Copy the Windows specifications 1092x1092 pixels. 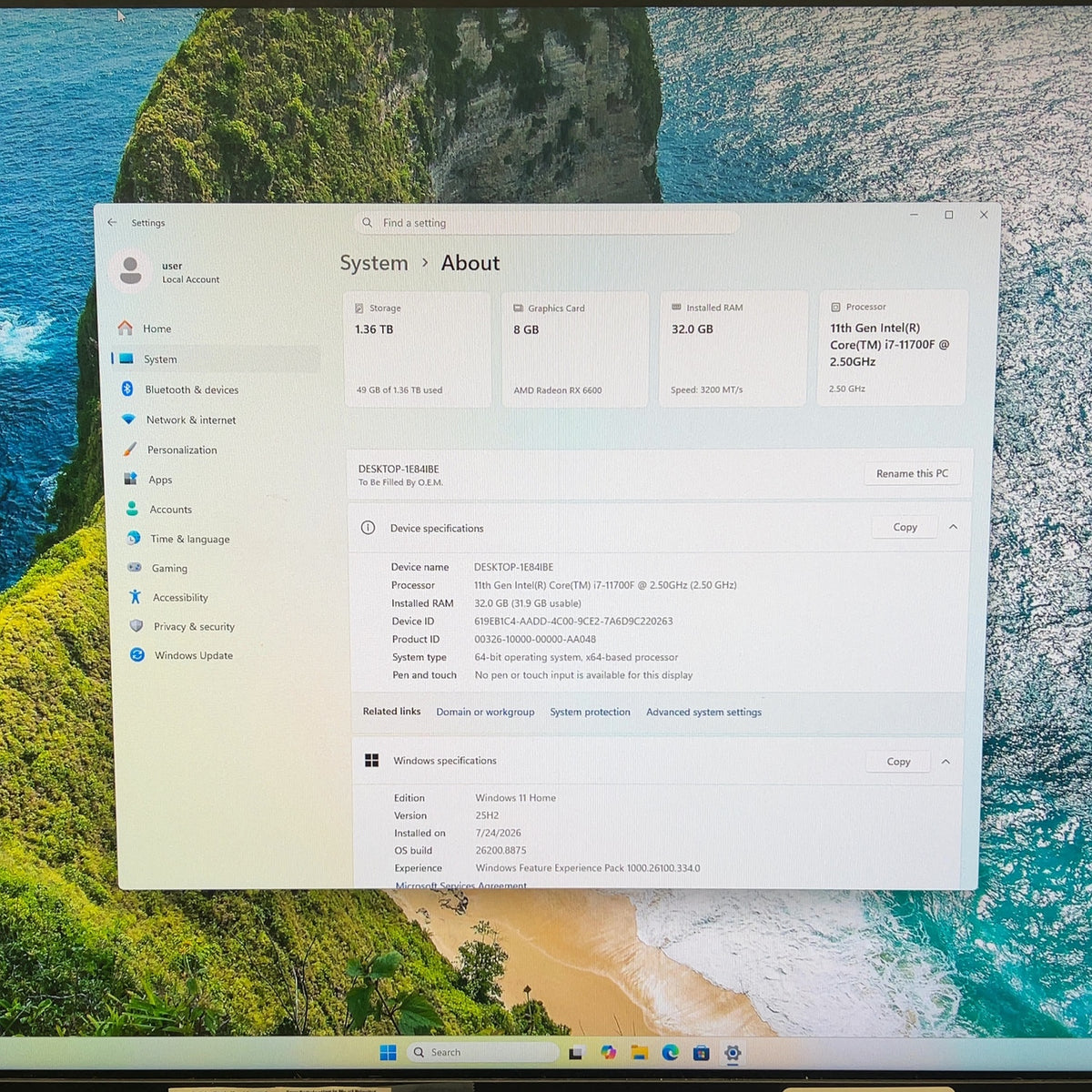click(x=898, y=762)
